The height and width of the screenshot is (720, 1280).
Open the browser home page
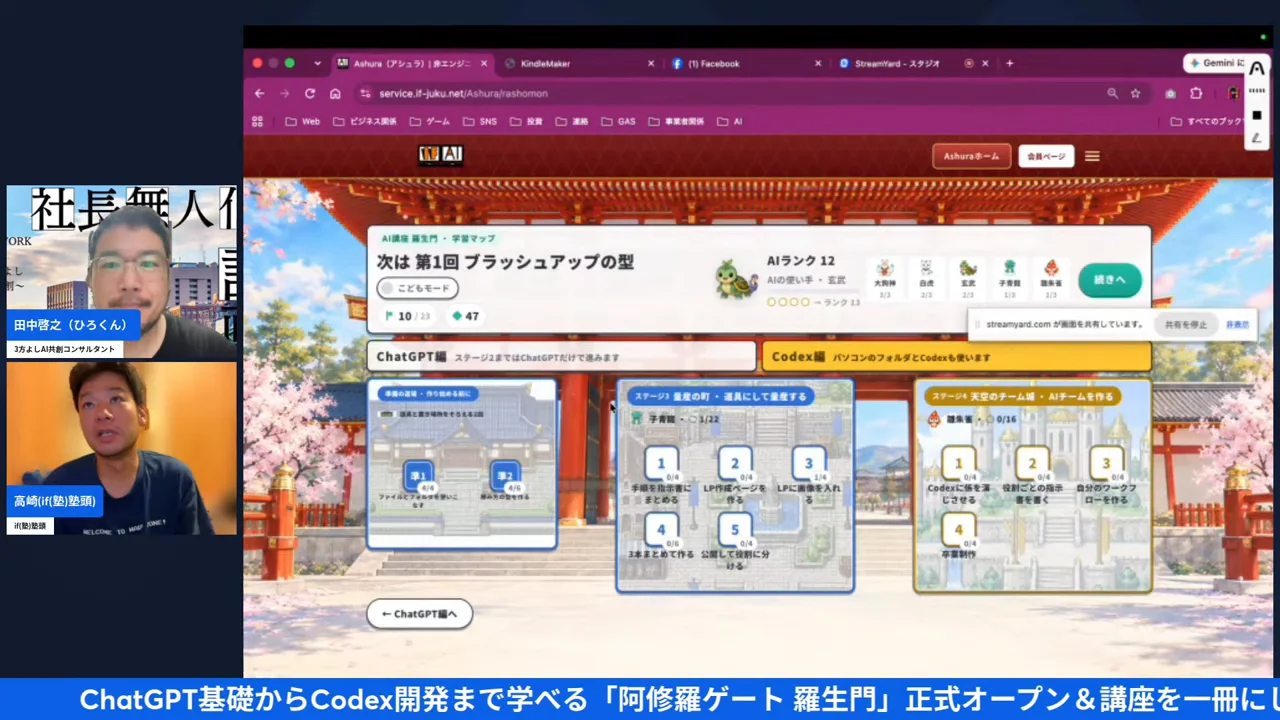[335, 93]
